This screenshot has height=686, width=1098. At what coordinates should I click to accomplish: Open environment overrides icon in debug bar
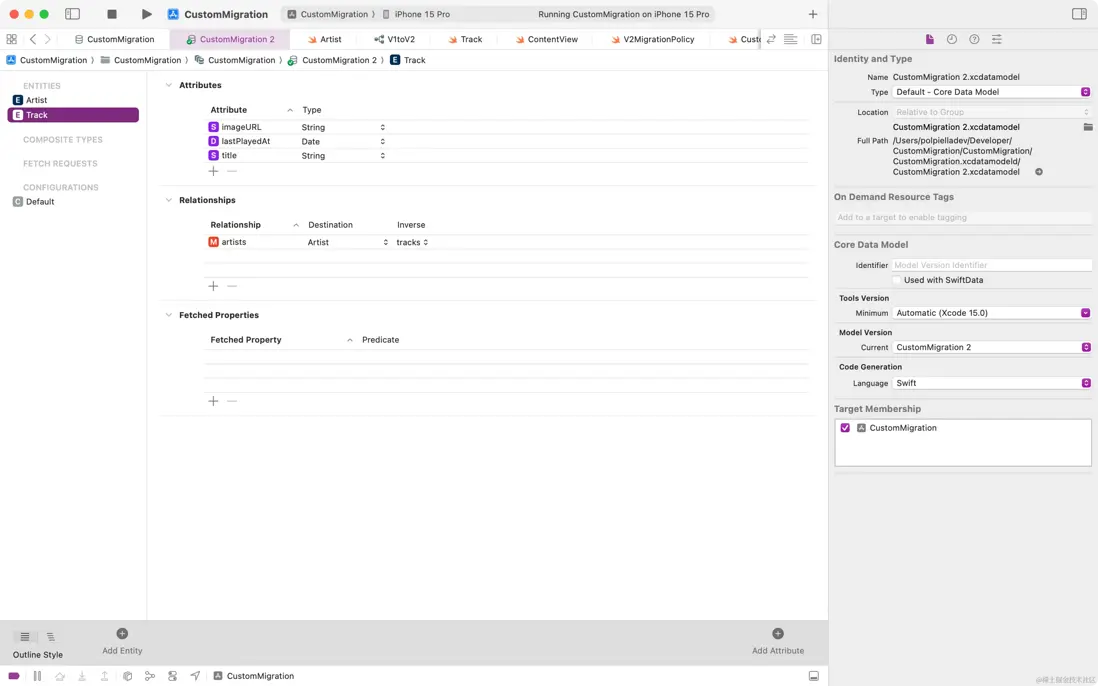point(172,676)
